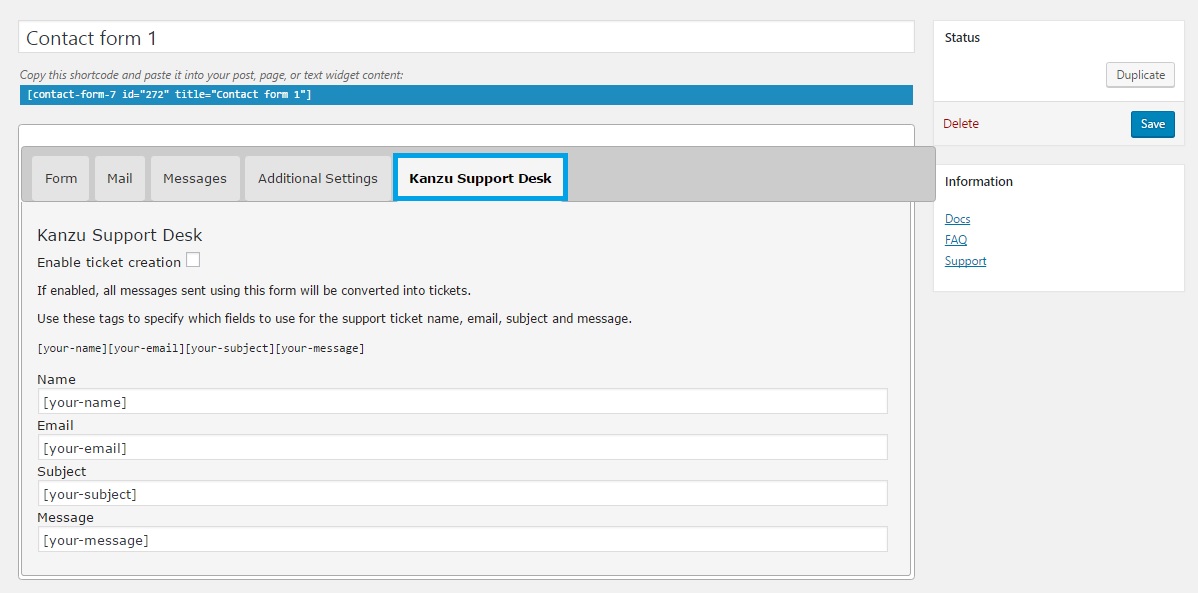Image resolution: width=1198 pixels, height=593 pixels.
Task: Enable ticket creation checkbox
Action: 193,261
